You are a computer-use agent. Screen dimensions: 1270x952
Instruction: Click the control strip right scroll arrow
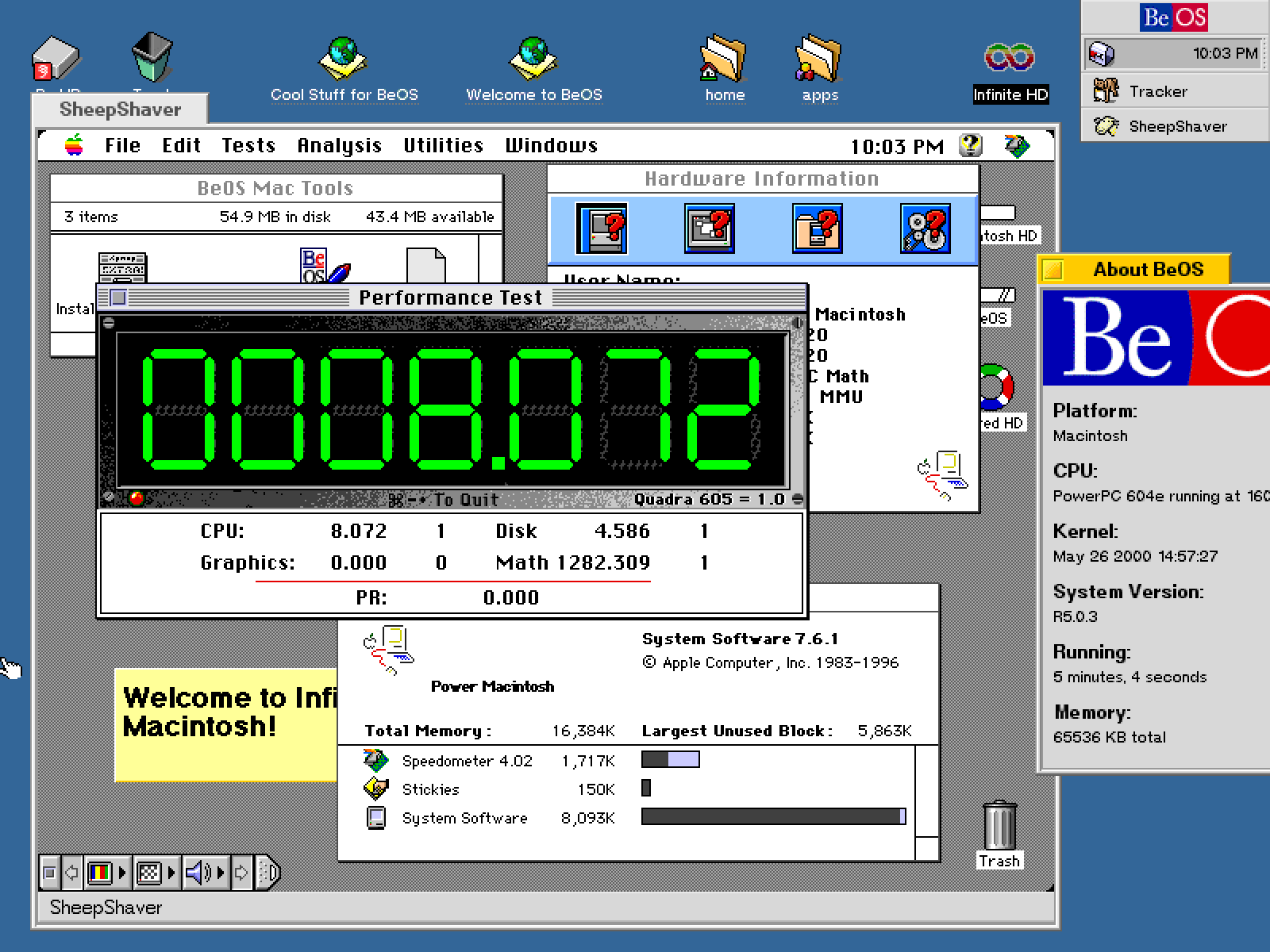point(241,873)
